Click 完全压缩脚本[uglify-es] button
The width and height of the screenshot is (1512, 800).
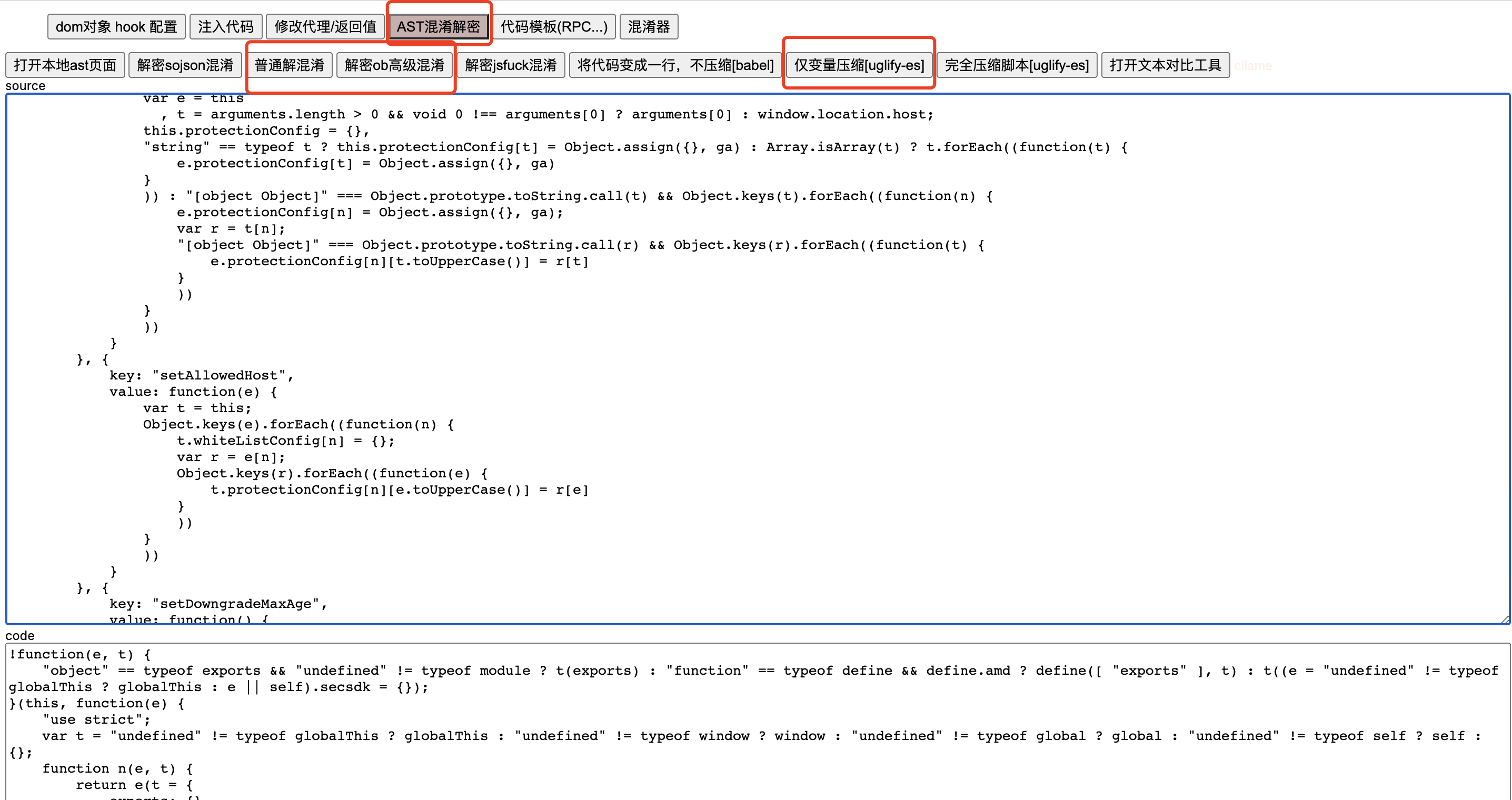tap(1016, 65)
